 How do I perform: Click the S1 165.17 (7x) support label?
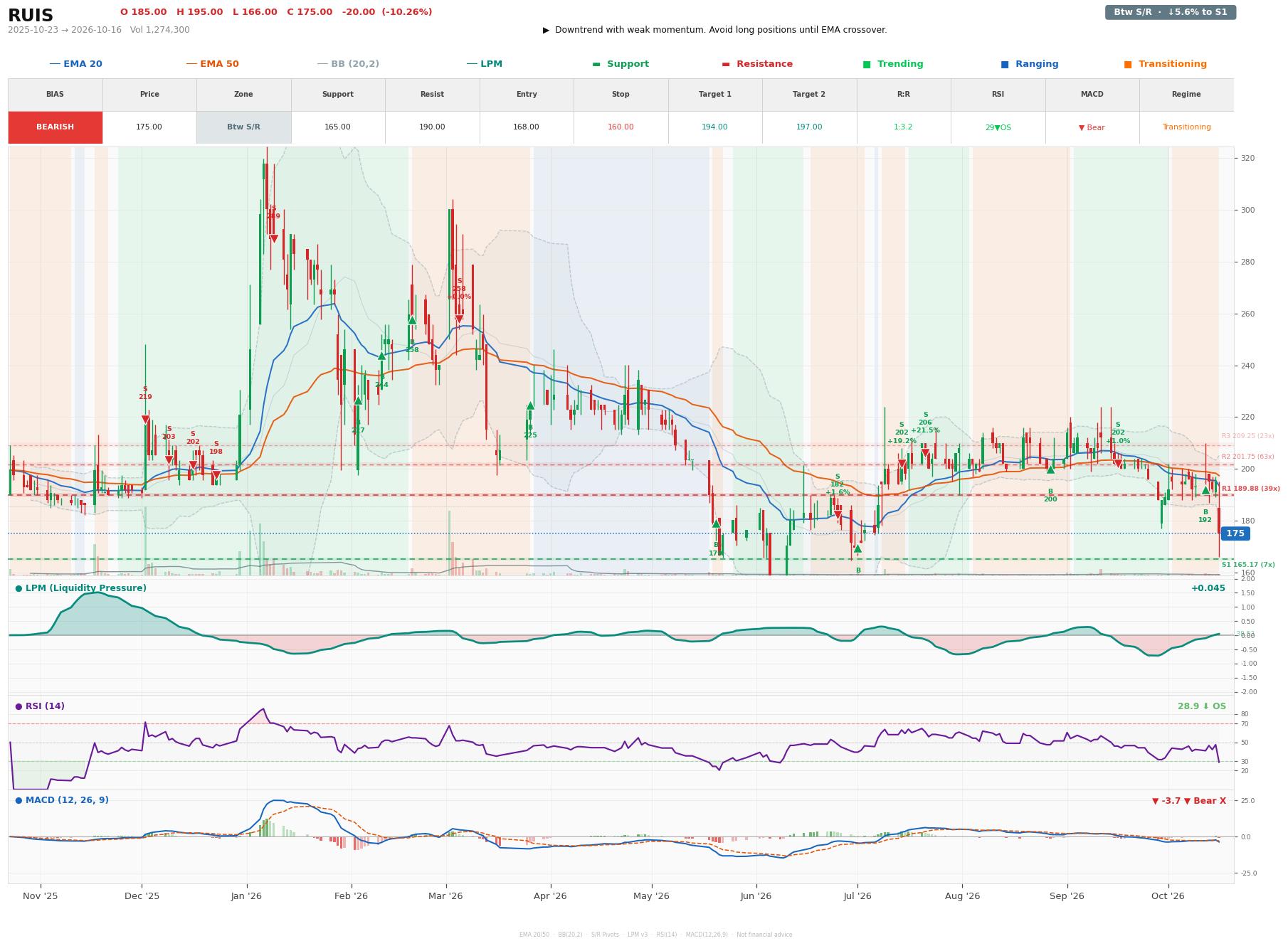pyautogui.click(x=1248, y=565)
